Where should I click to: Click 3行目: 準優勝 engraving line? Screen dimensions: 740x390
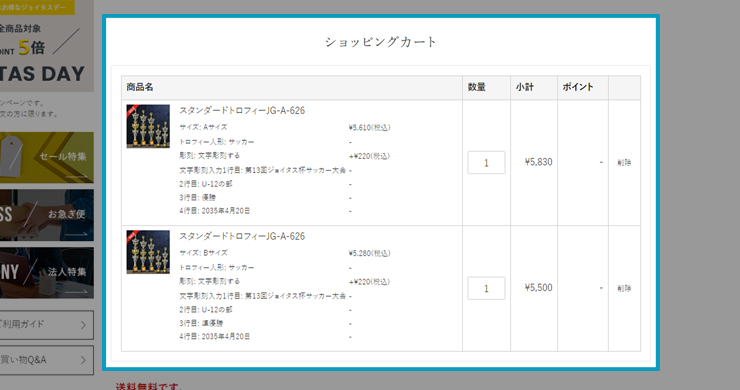(x=201, y=323)
